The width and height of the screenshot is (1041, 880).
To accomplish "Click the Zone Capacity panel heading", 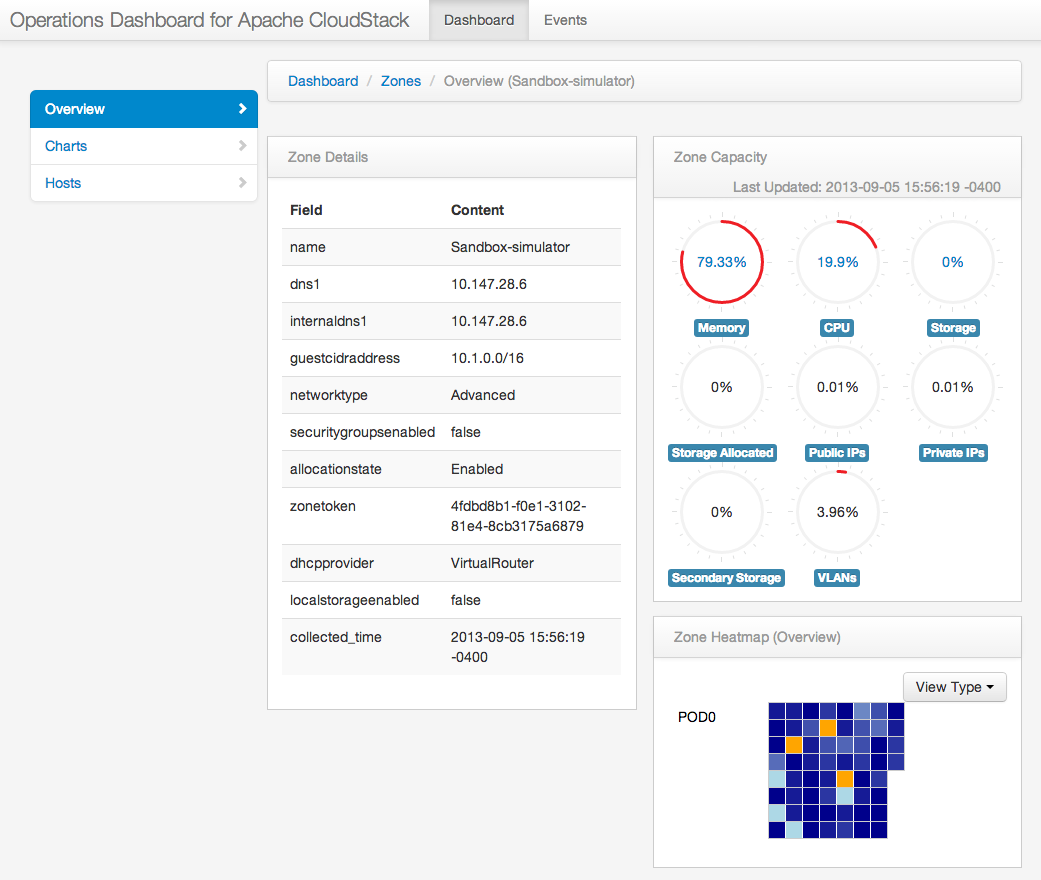I will (720, 157).
